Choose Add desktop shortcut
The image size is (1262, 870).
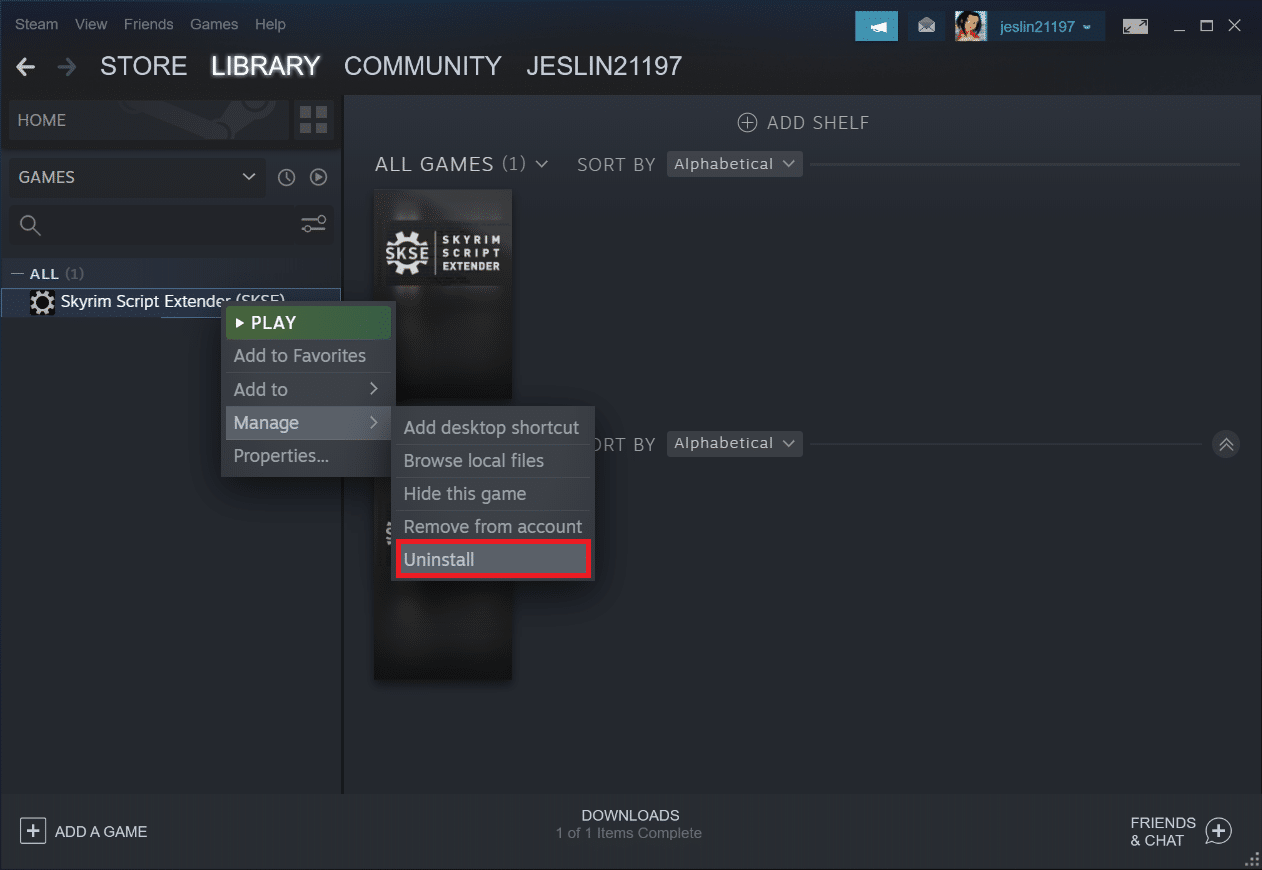click(492, 427)
